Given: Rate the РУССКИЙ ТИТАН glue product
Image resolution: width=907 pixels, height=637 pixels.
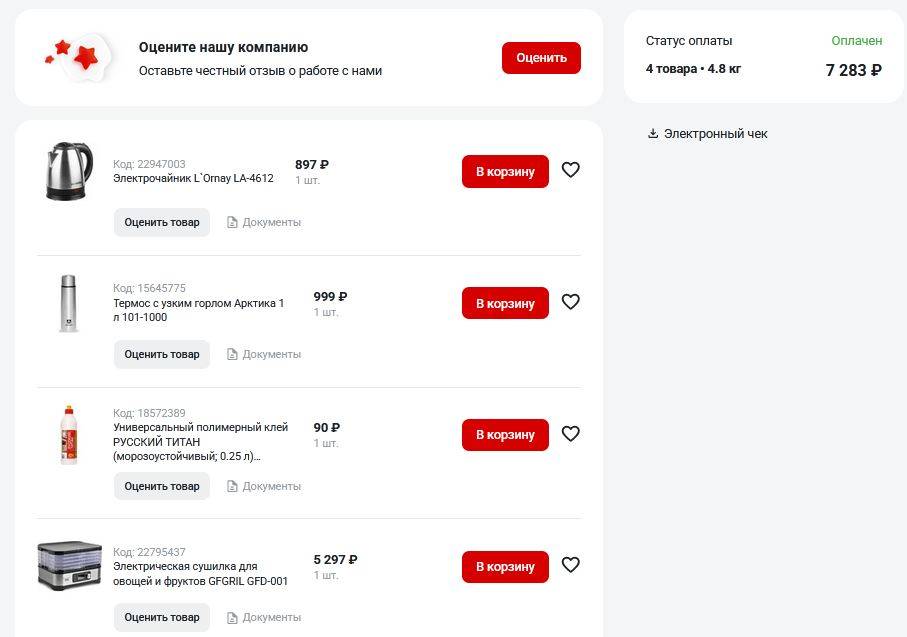Looking at the screenshot, I should [161, 487].
